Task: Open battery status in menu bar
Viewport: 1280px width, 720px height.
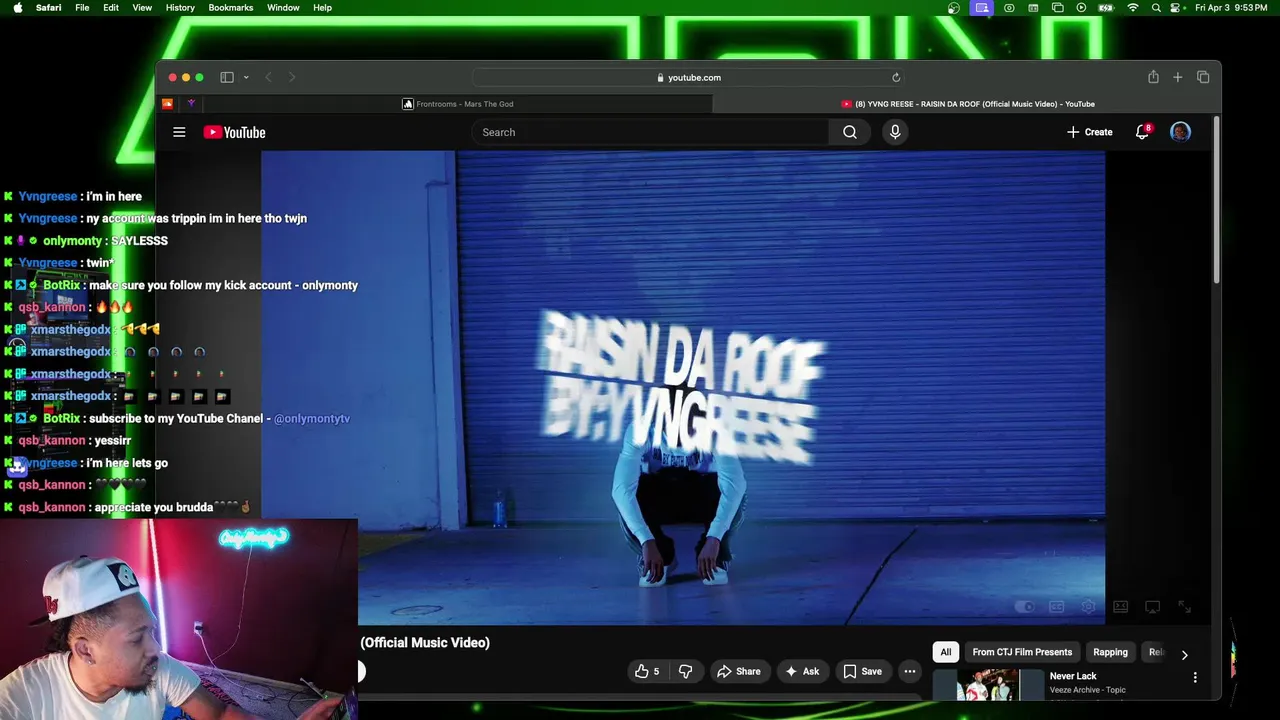Action: [1106, 8]
